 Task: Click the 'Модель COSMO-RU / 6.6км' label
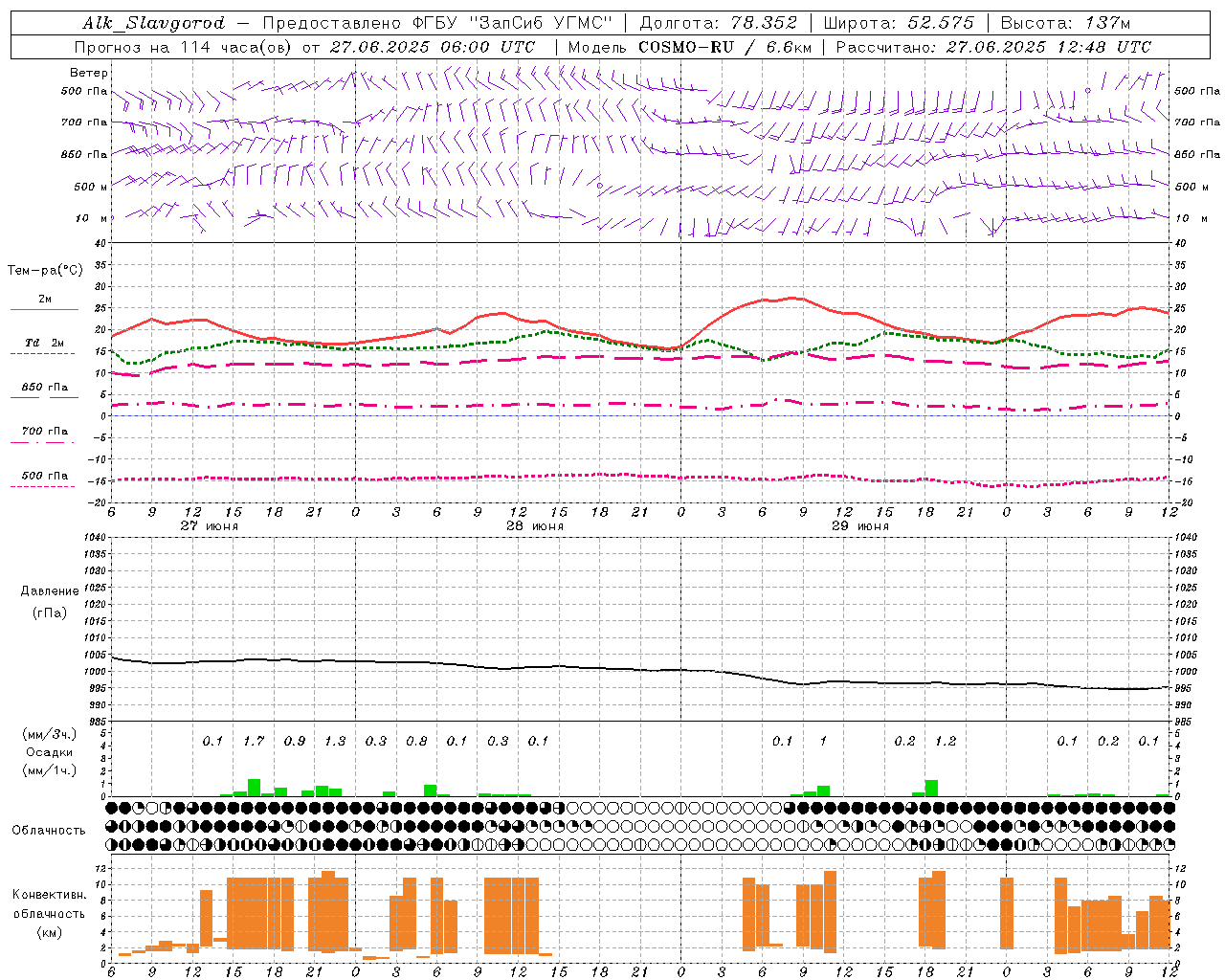pyautogui.click(x=690, y=47)
